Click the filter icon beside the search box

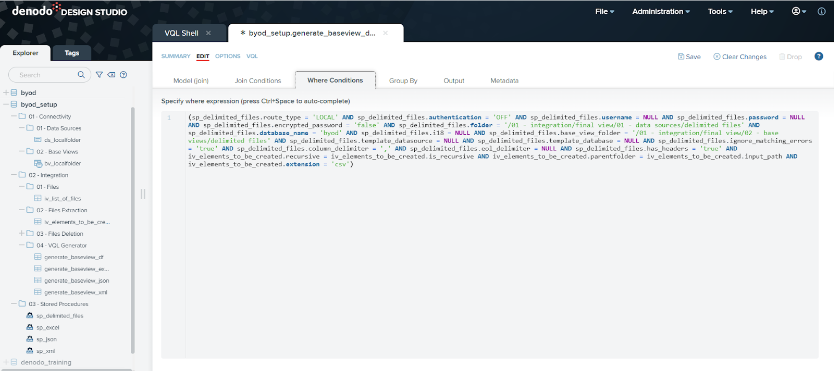click(x=99, y=75)
